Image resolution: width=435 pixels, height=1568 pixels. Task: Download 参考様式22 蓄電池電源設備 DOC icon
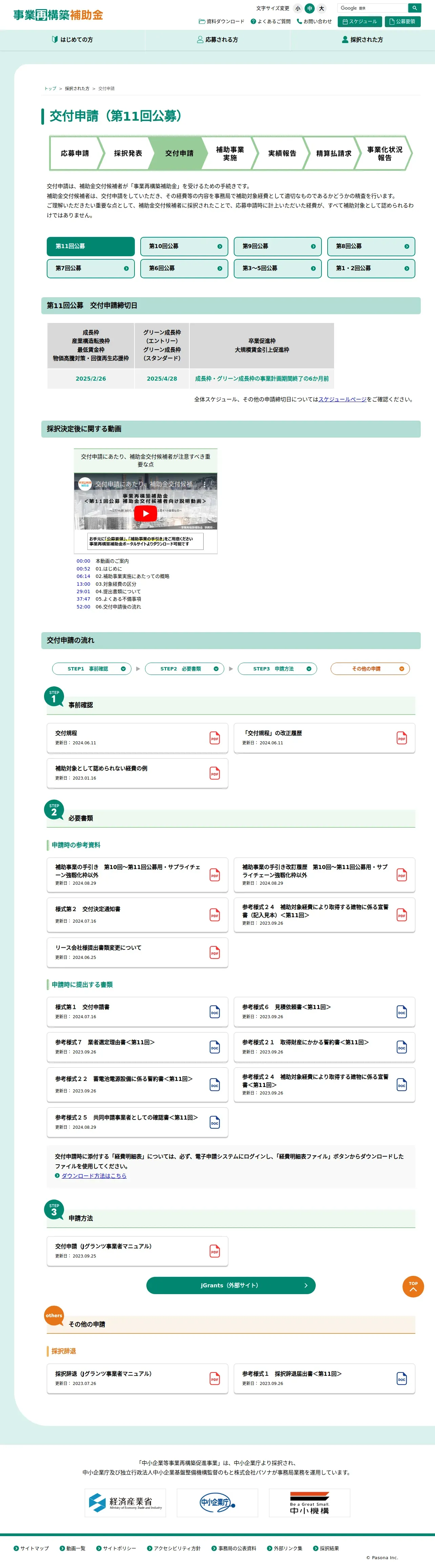[215, 1085]
